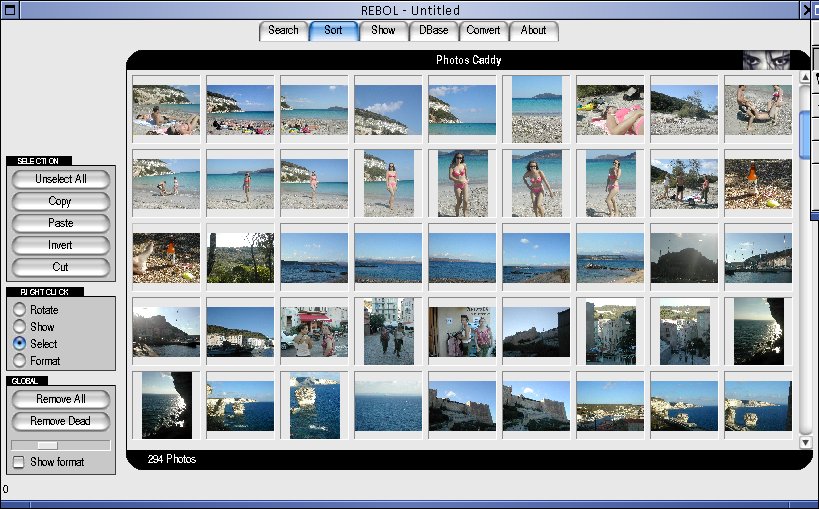Viewport: 819px width, 509px height.
Task: Choose the Show right-click option
Action: 19,327
